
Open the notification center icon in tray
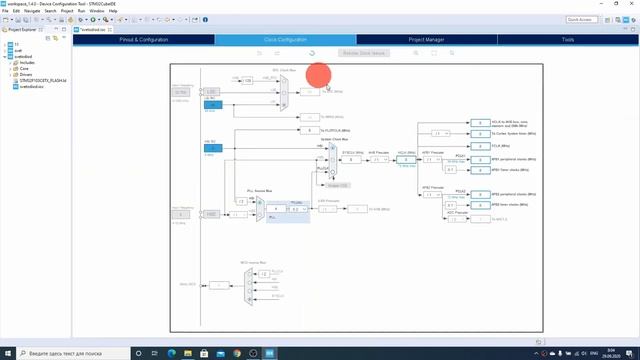click(x=630, y=353)
